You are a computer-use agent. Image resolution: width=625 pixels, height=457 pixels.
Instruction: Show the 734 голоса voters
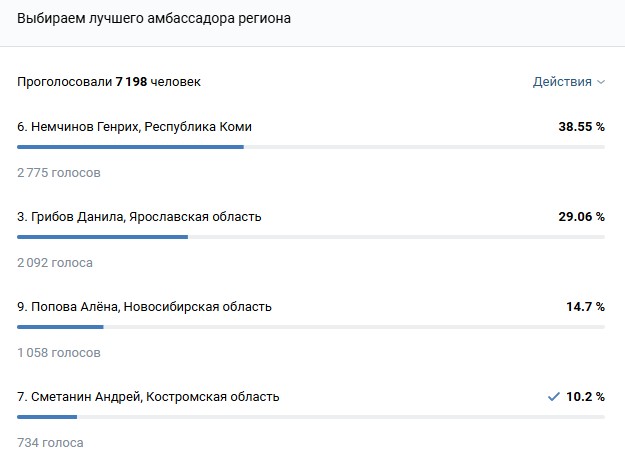[51, 443]
